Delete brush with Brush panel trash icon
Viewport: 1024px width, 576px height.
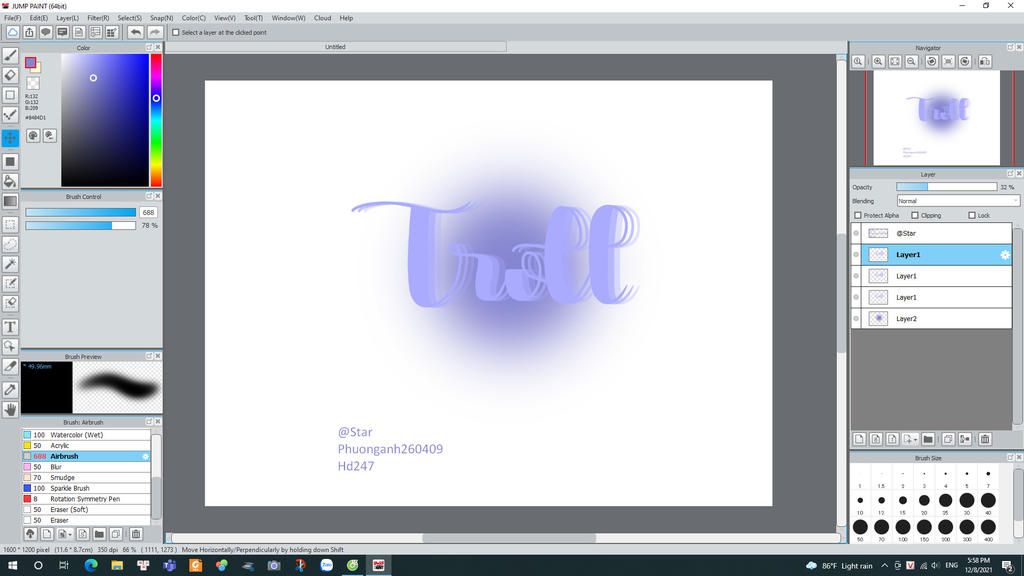point(136,534)
